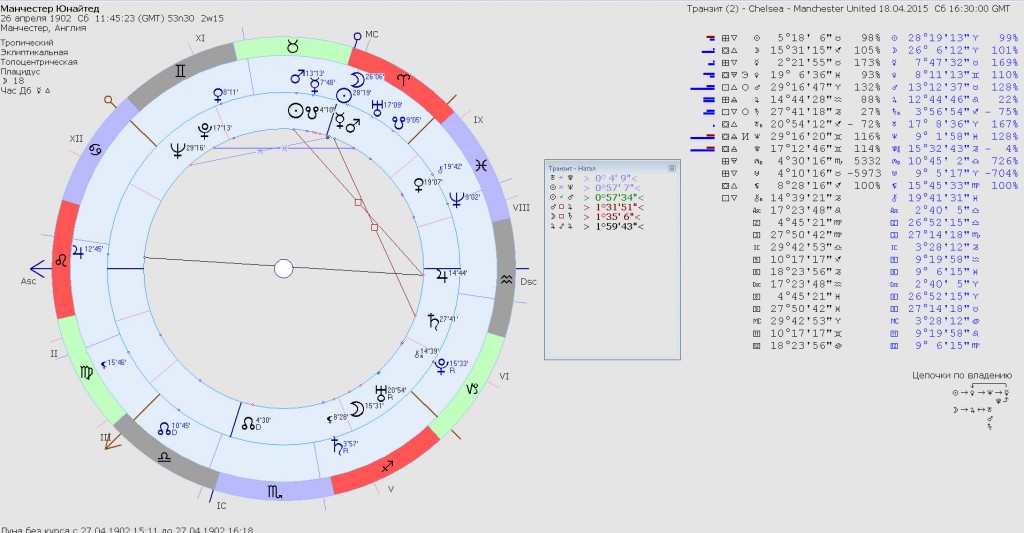Click natal Uranus at 20°54'
The width and height of the screenshot is (1024, 533).
coord(382,394)
